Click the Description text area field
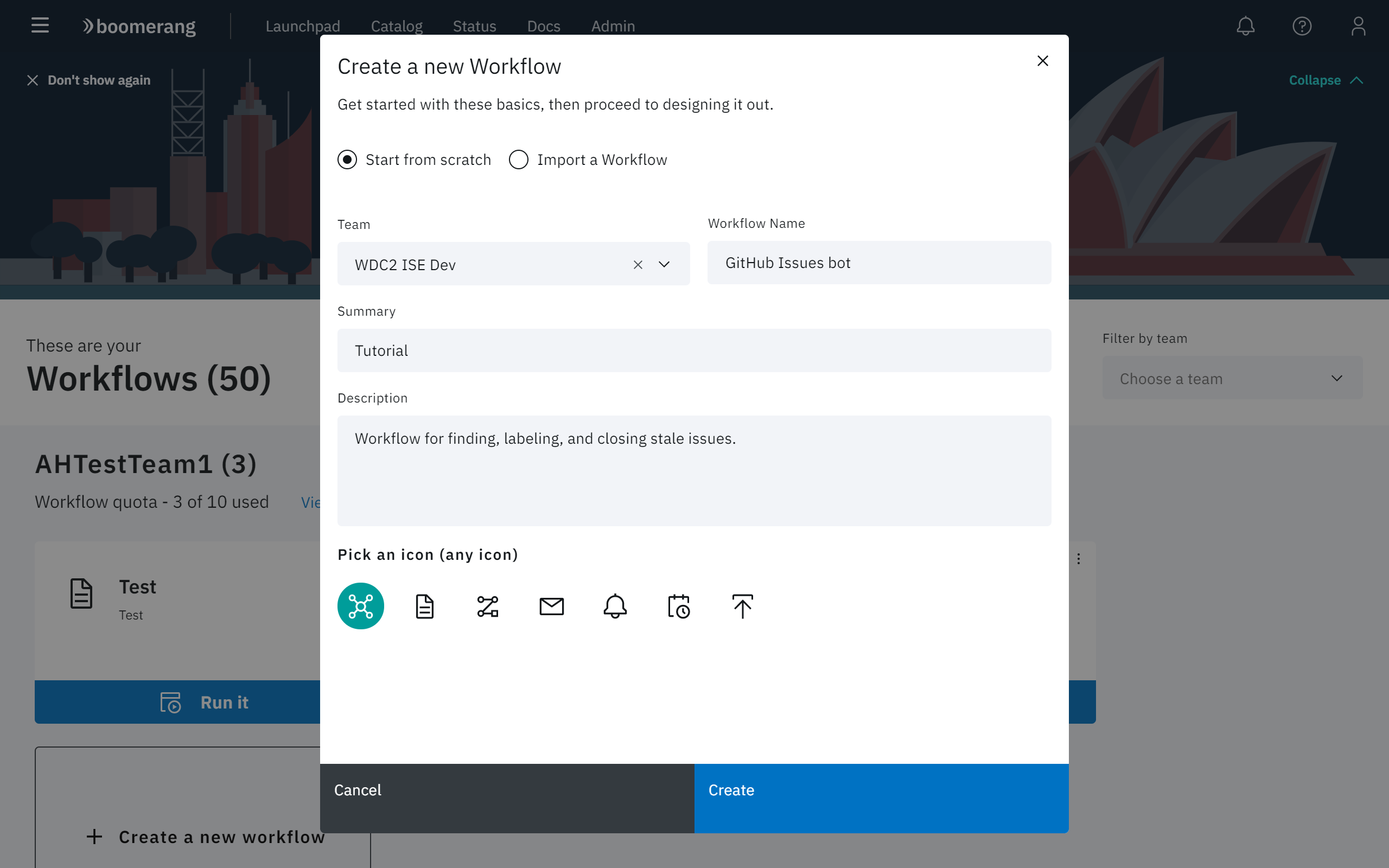 pyautogui.click(x=694, y=469)
